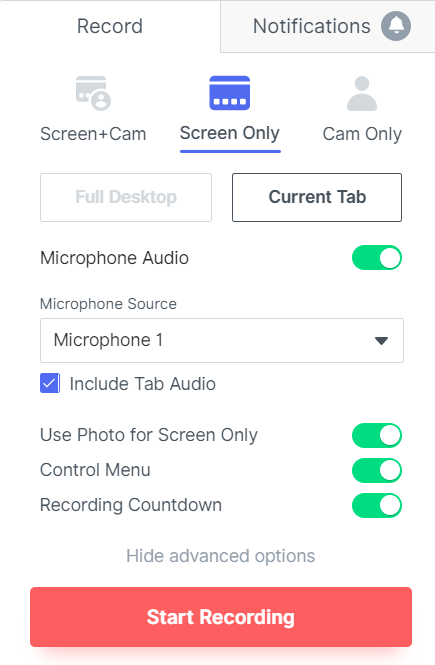Toggle Microphone Audio off
This screenshot has width=435, height=665.
point(377,257)
